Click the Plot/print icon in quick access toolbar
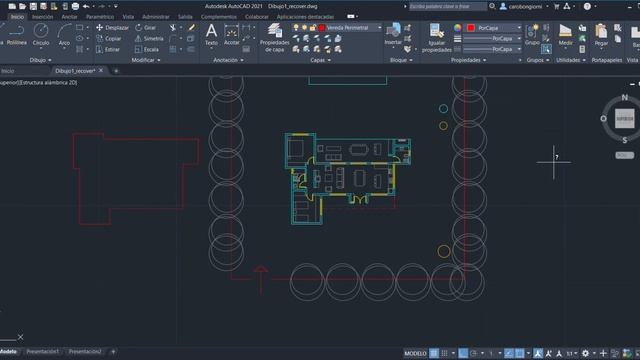 tap(76, 7)
